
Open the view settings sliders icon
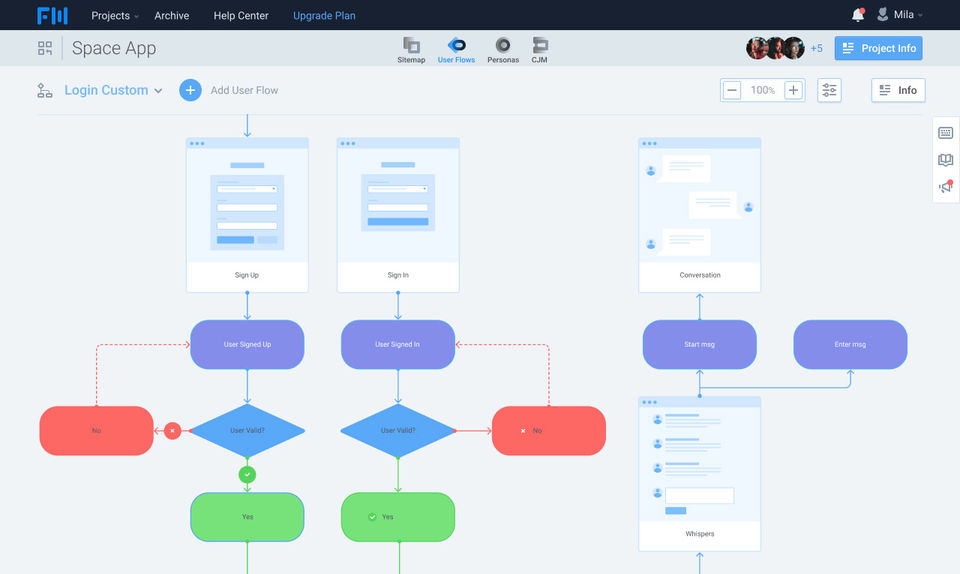pos(829,91)
